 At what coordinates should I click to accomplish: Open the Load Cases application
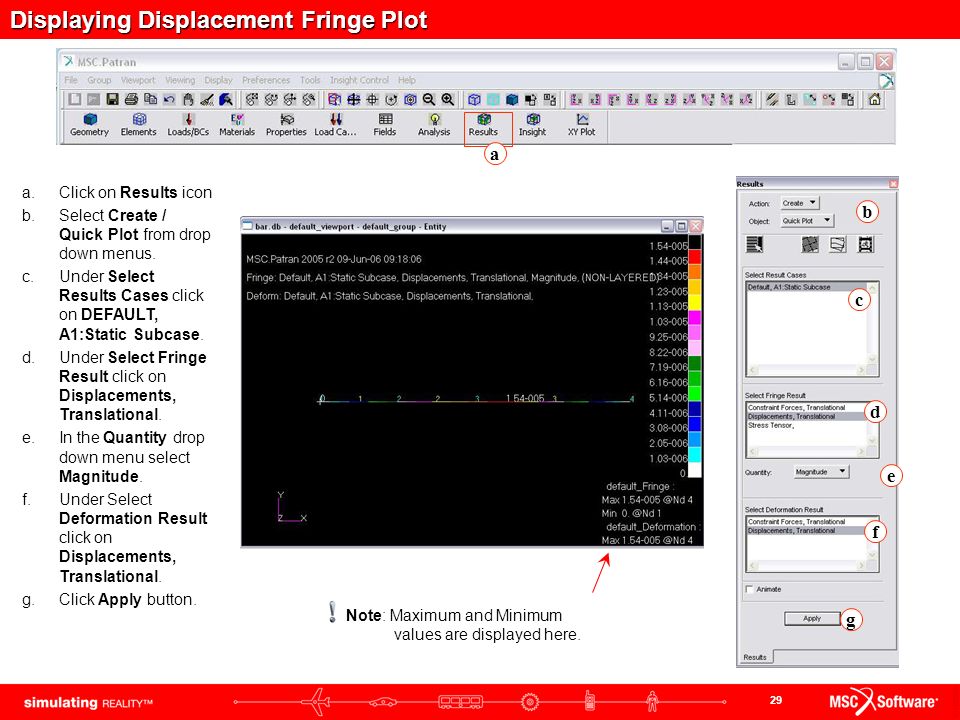click(x=335, y=125)
